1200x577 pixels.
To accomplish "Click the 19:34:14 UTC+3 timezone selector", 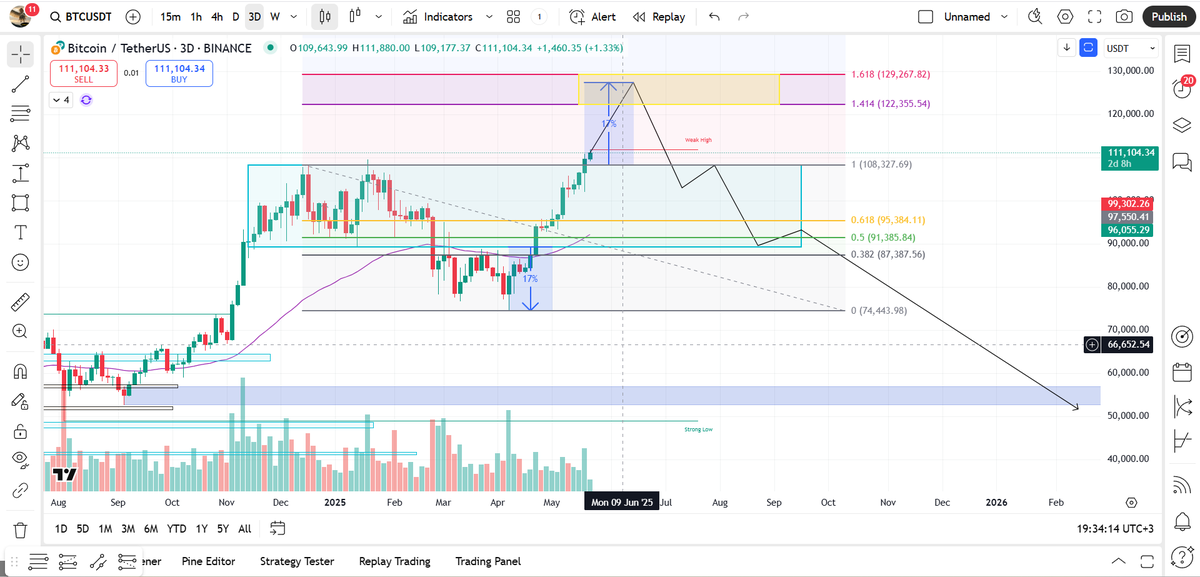I will click(1115, 528).
